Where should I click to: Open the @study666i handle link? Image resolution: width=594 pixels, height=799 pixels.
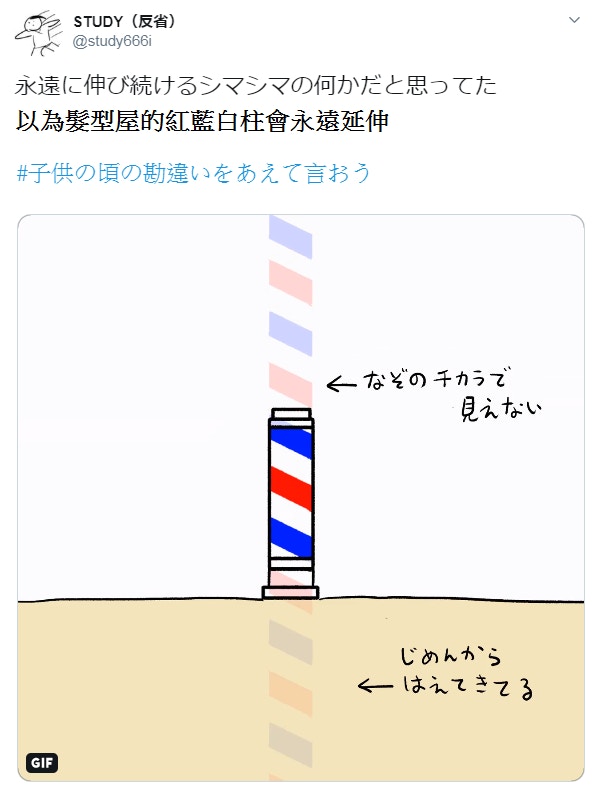pyautogui.click(x=112, y=41)
